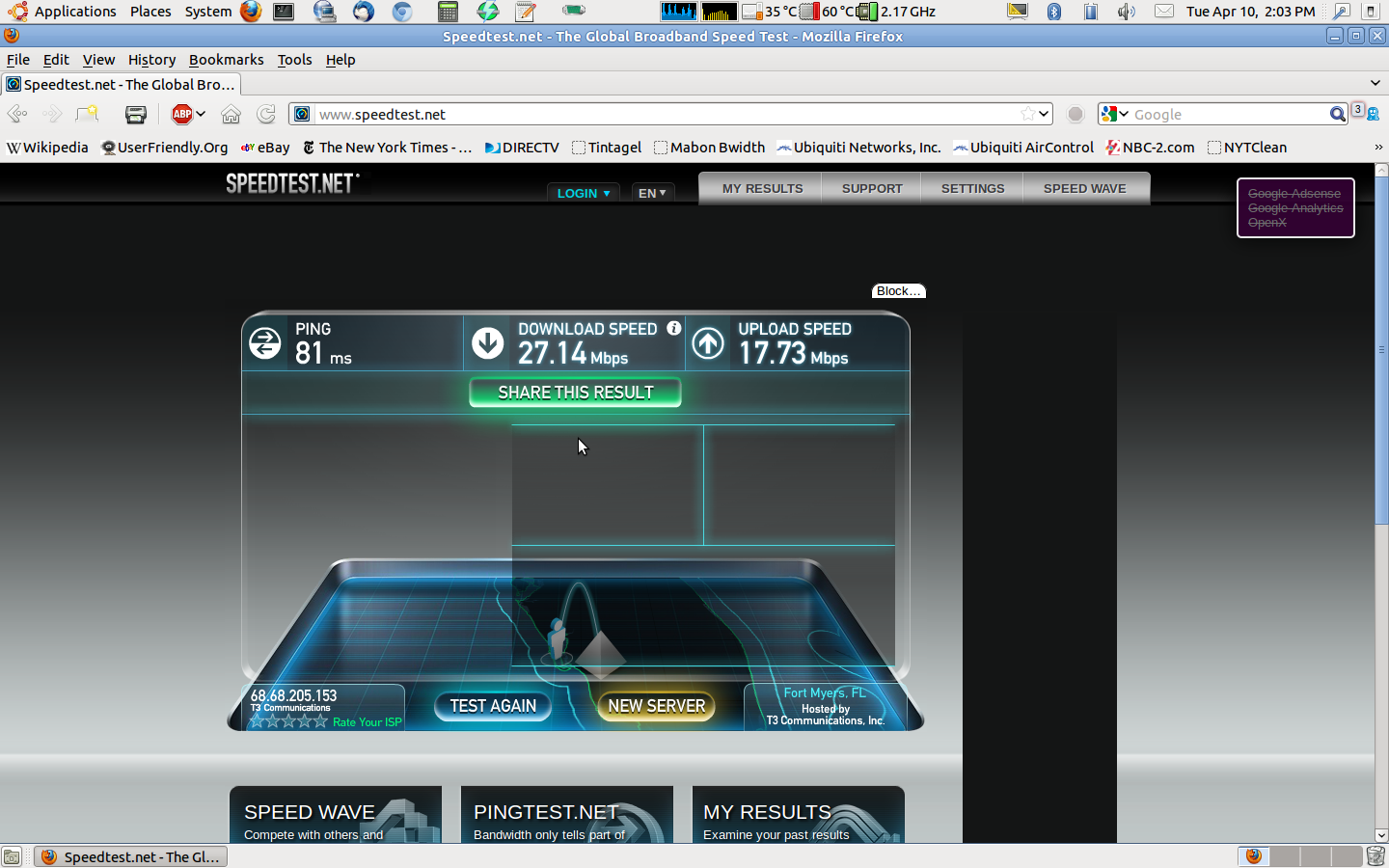Open the Wikipedia bookmark
The image size is (1389, 868).
tap(47, 148)
